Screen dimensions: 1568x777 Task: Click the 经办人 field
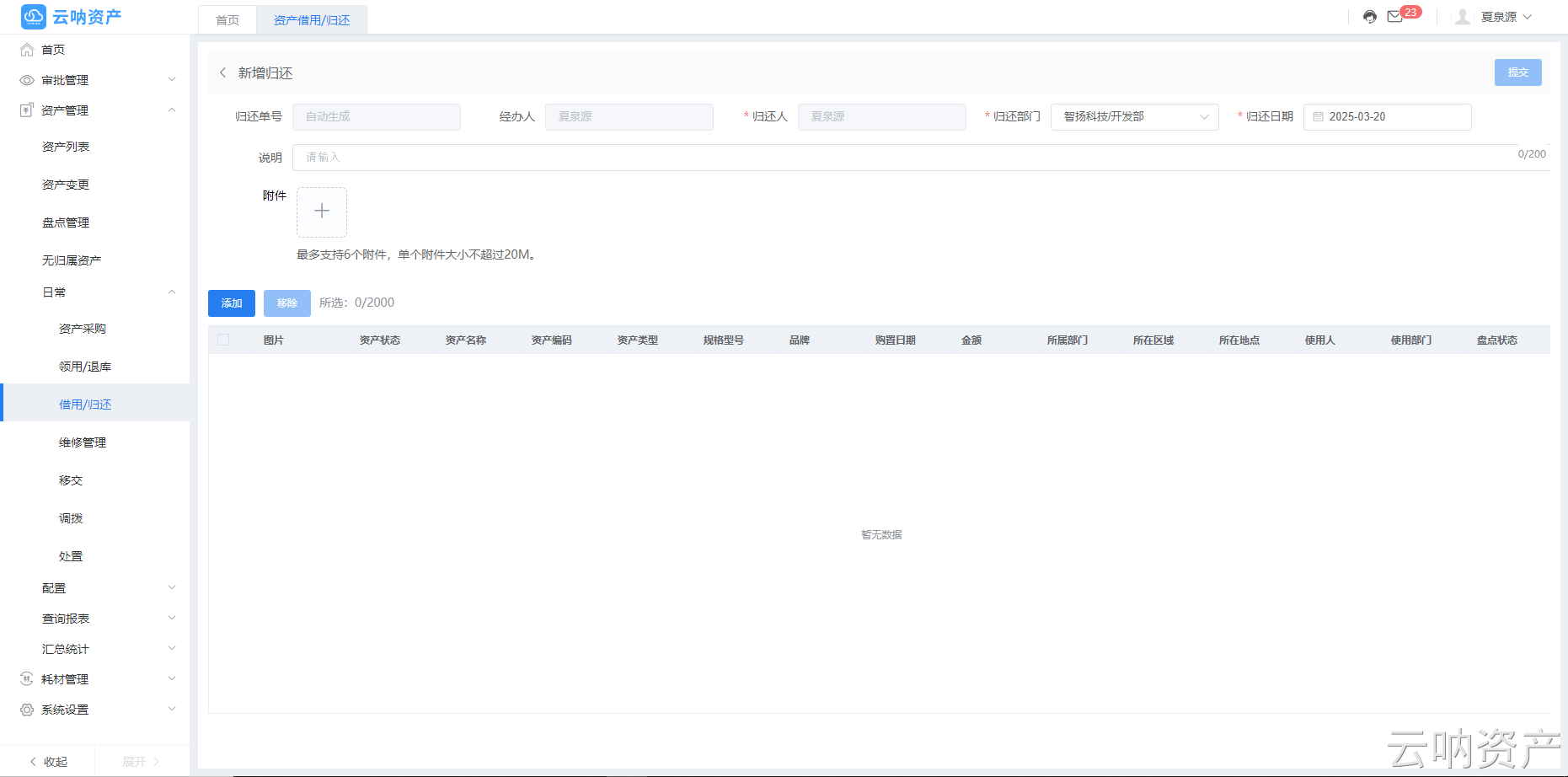click(629, 117)
